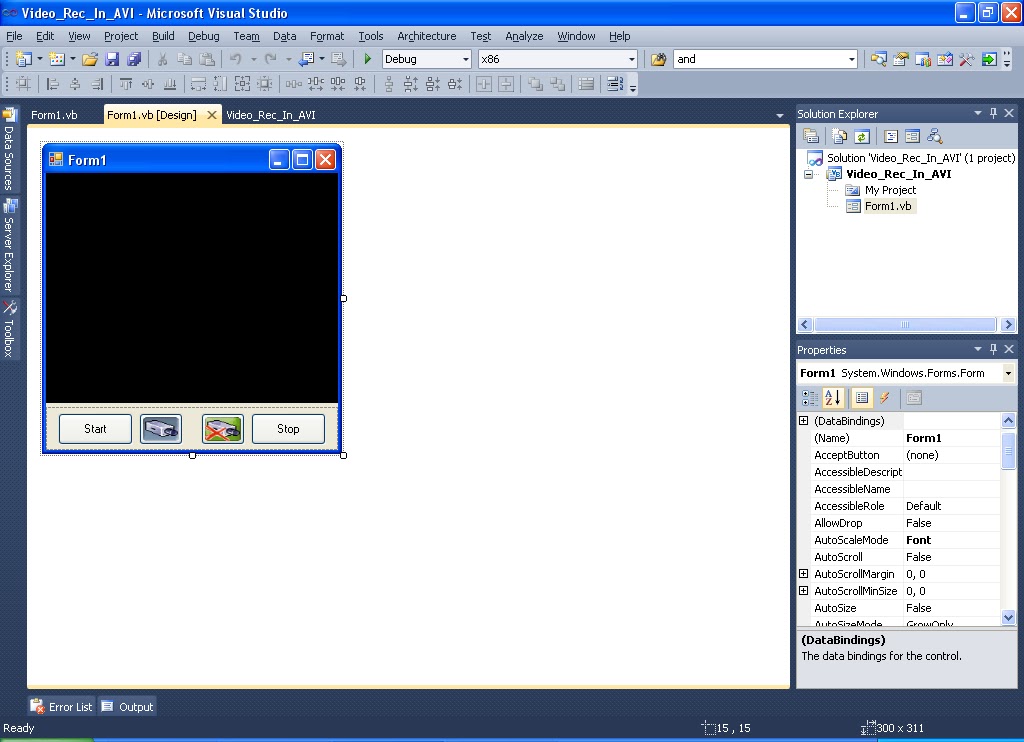Select the crossed-out camera button on Form1
This screenshot has height=742, width=1024.
click(223, 429)
